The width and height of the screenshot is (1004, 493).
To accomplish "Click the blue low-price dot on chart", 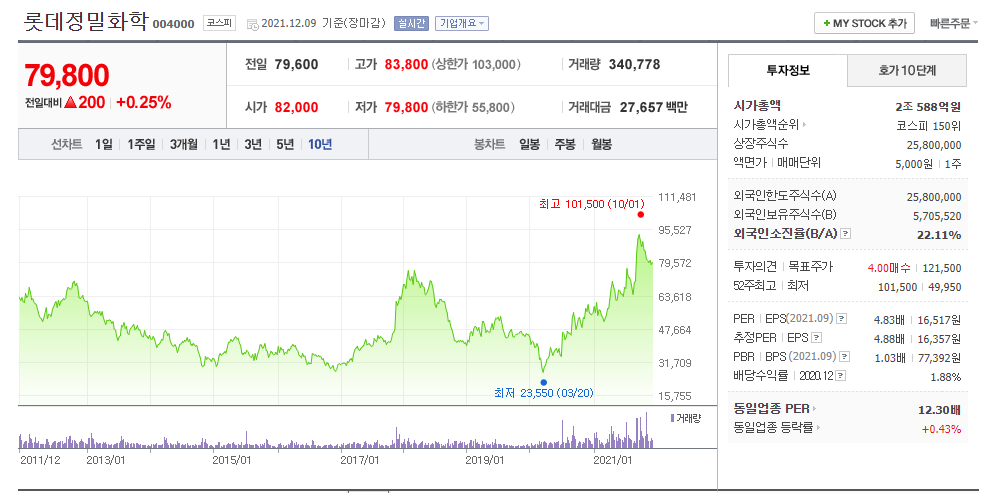I will (544, 382).
